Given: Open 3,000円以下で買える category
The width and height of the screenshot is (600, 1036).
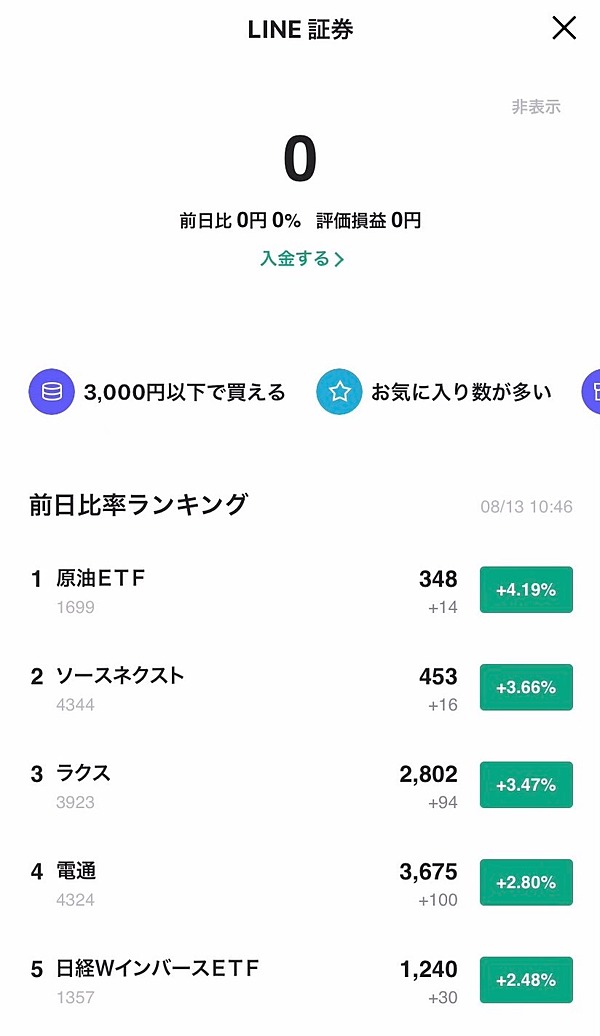Looking at the screenshot, I should pos(185,392).
